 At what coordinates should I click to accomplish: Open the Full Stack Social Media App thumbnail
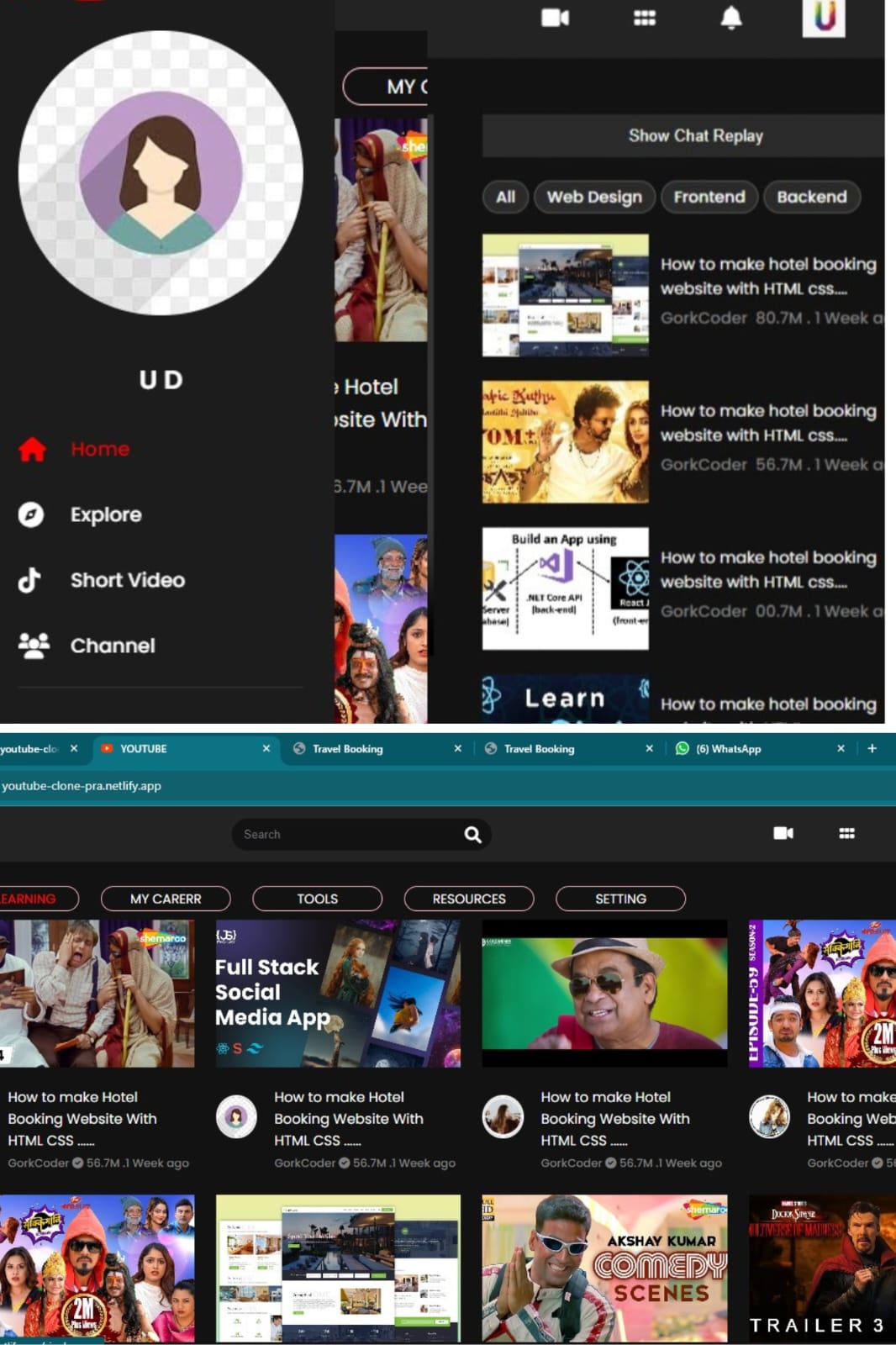click(x=338, y=994)
